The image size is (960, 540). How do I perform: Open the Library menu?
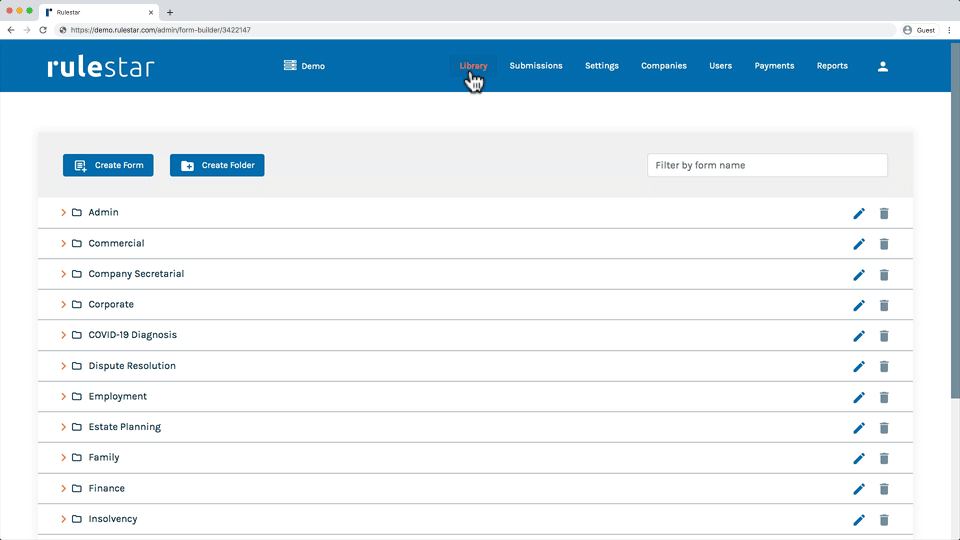click(473, 66)
